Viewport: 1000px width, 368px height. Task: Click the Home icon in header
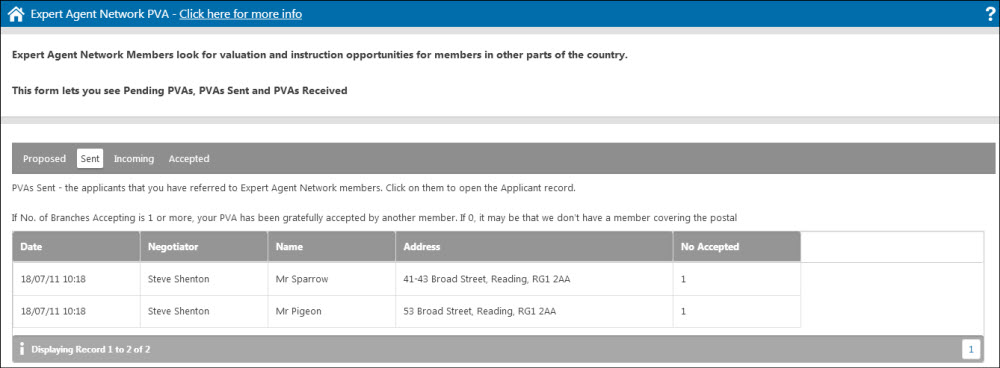(x=16, y=13)
